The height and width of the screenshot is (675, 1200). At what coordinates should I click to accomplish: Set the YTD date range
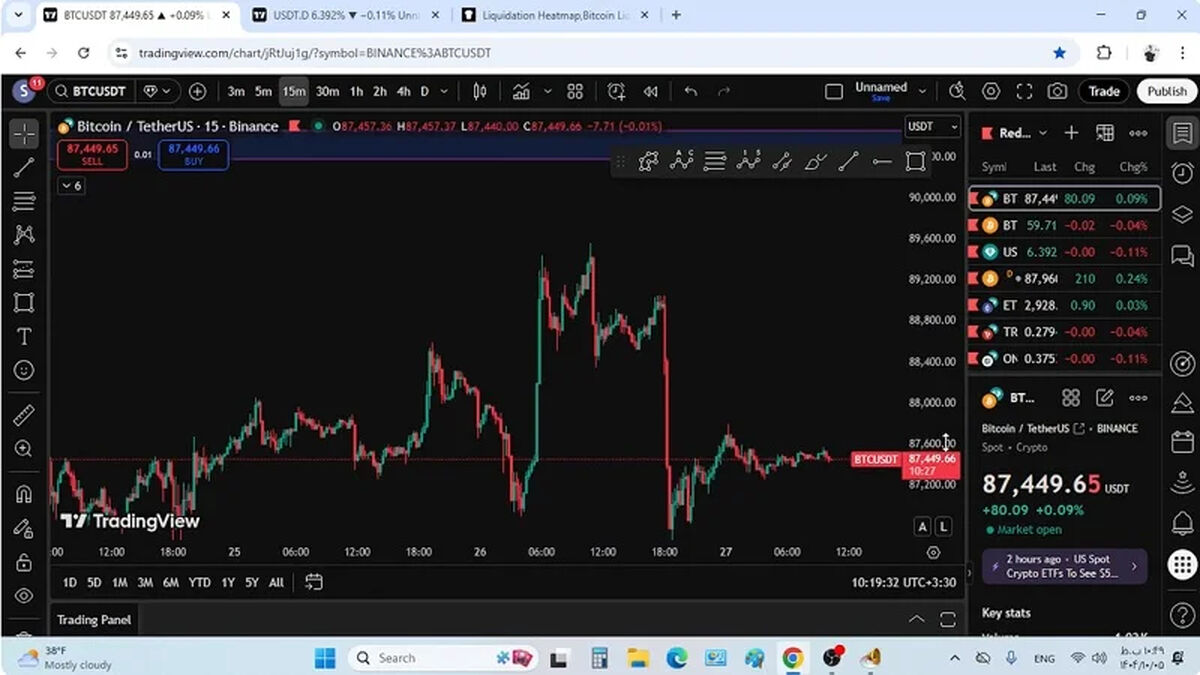coord(199,582)
